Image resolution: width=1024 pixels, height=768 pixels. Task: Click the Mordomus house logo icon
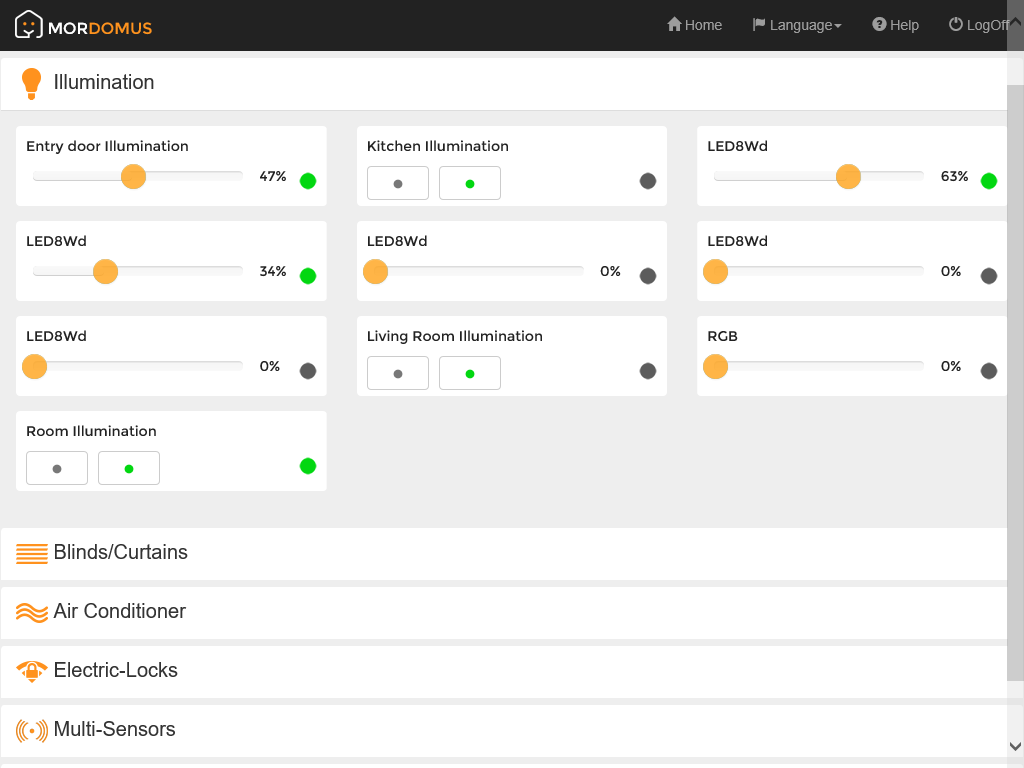coord(29,25)
